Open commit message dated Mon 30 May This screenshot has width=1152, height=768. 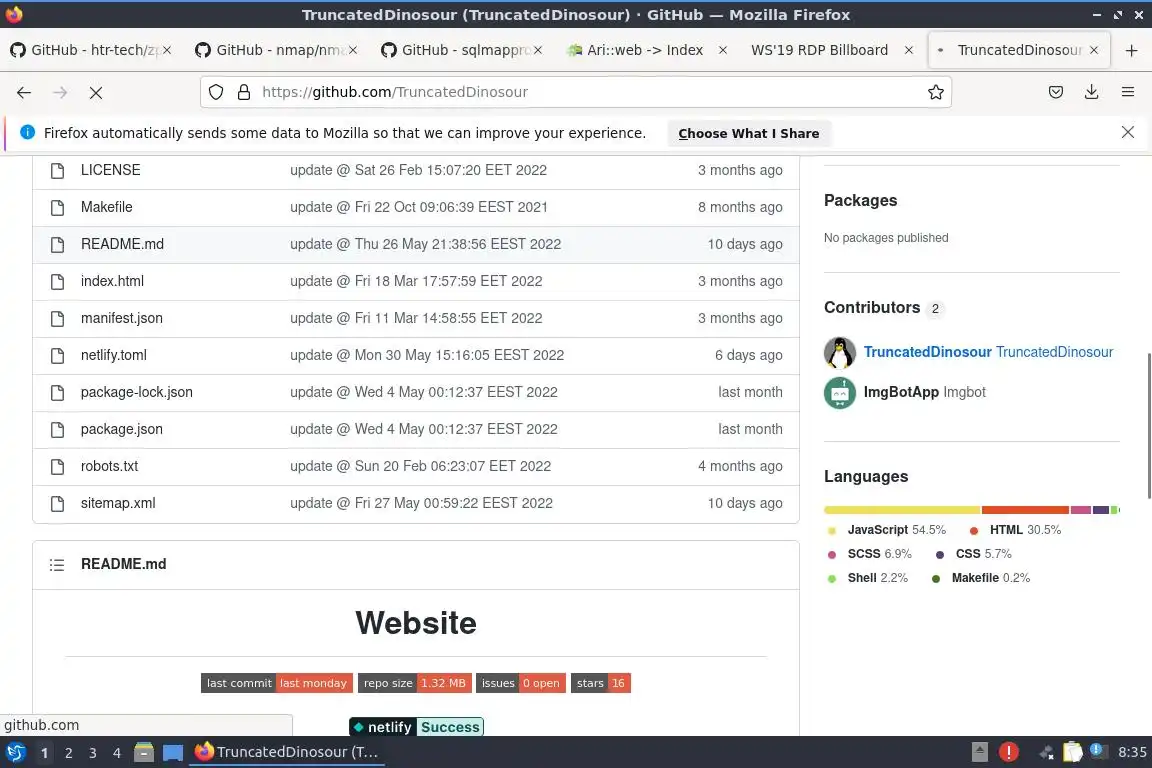click(x=427, y=355)
